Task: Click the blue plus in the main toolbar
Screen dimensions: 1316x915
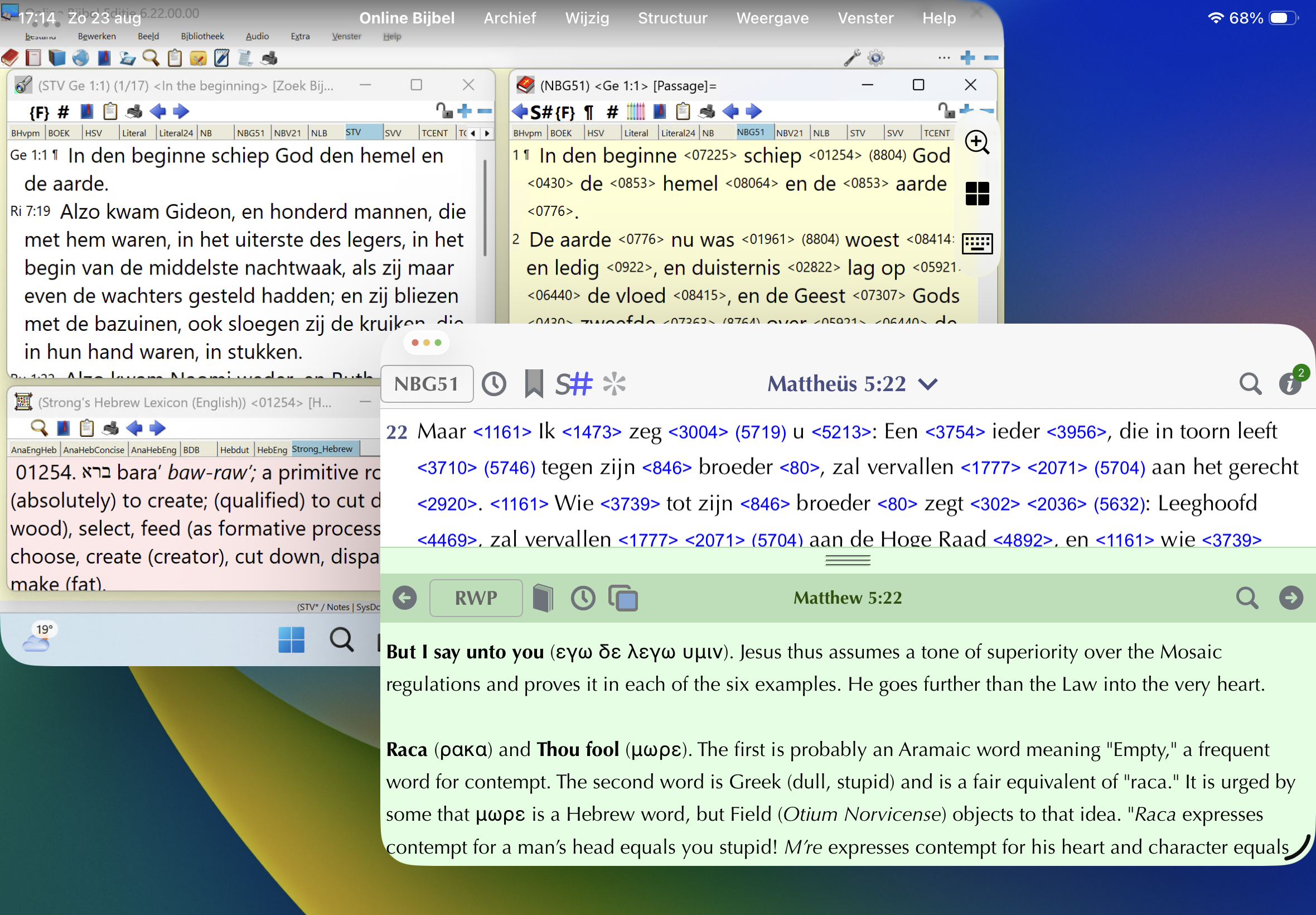Action: click(967, 58)
